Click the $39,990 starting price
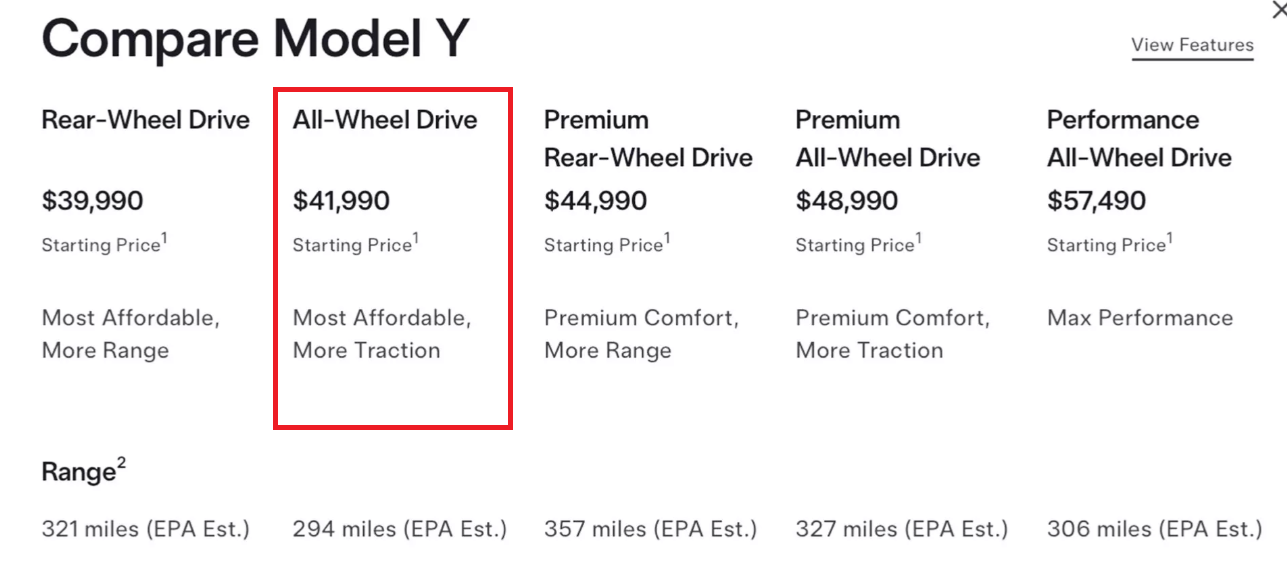This screenshot has width=1287, height=568. click(x=92, y=201)
